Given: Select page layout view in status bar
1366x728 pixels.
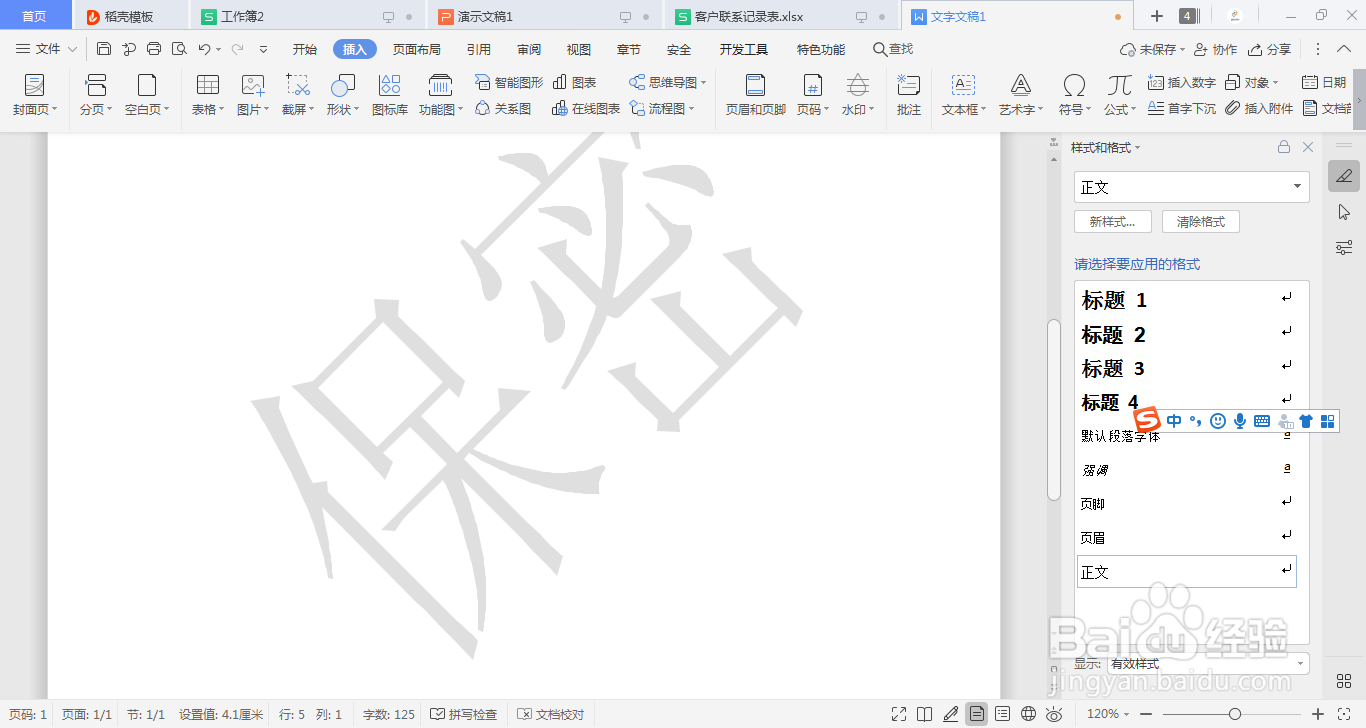Looking at the screenshot, I should tap(977, 714).
